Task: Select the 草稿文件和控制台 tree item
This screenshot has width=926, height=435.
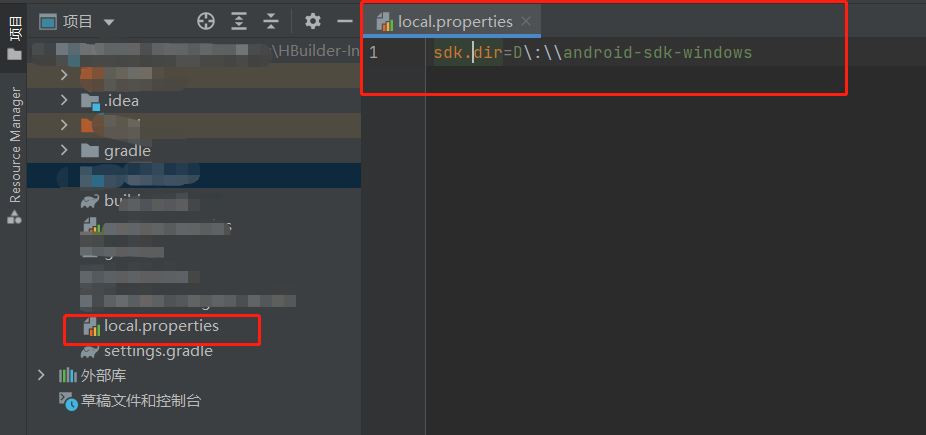Action: 141,401
